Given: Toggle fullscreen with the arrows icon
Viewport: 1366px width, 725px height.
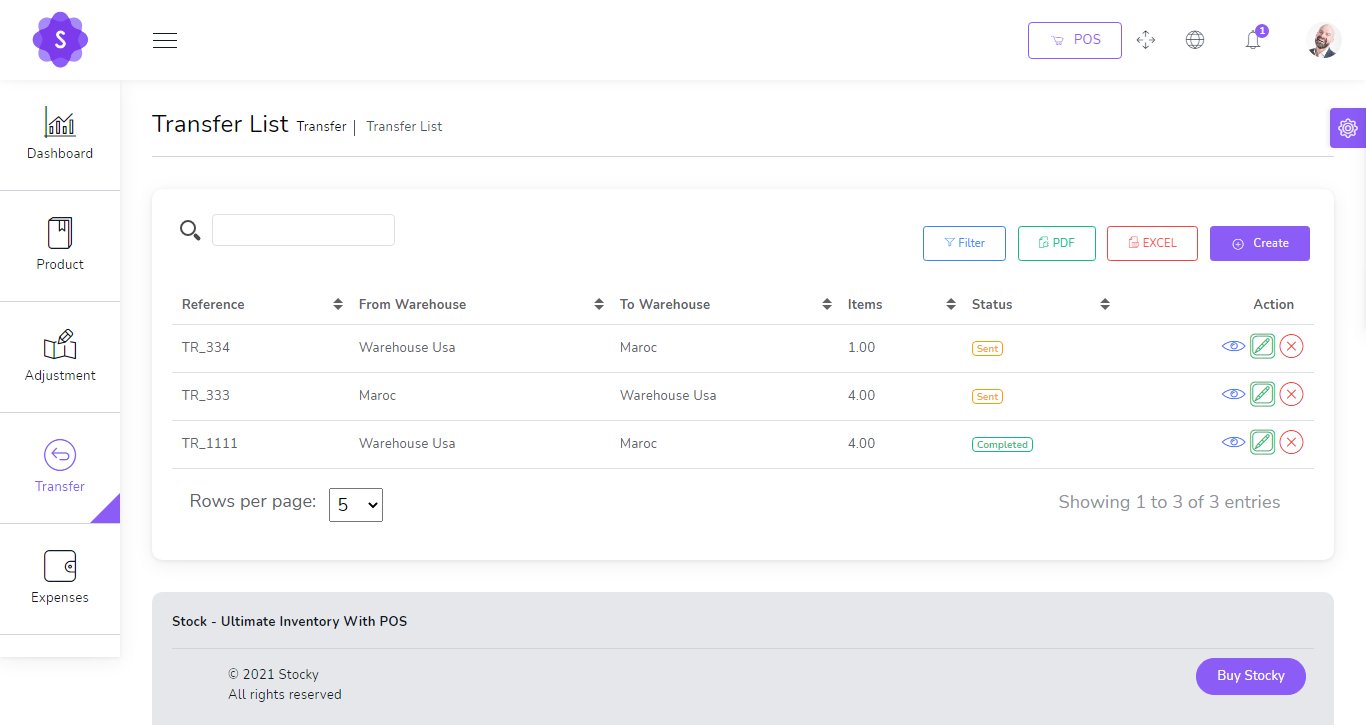Looking at the screenshot, I should 1146,40.
